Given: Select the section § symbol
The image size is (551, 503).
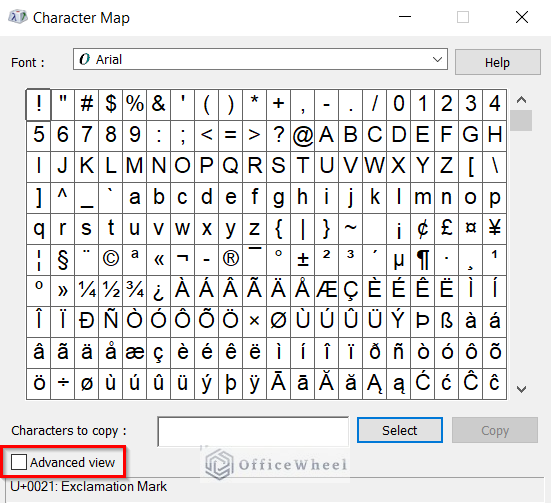Looking at the screenshot, I should pos(63,260).
